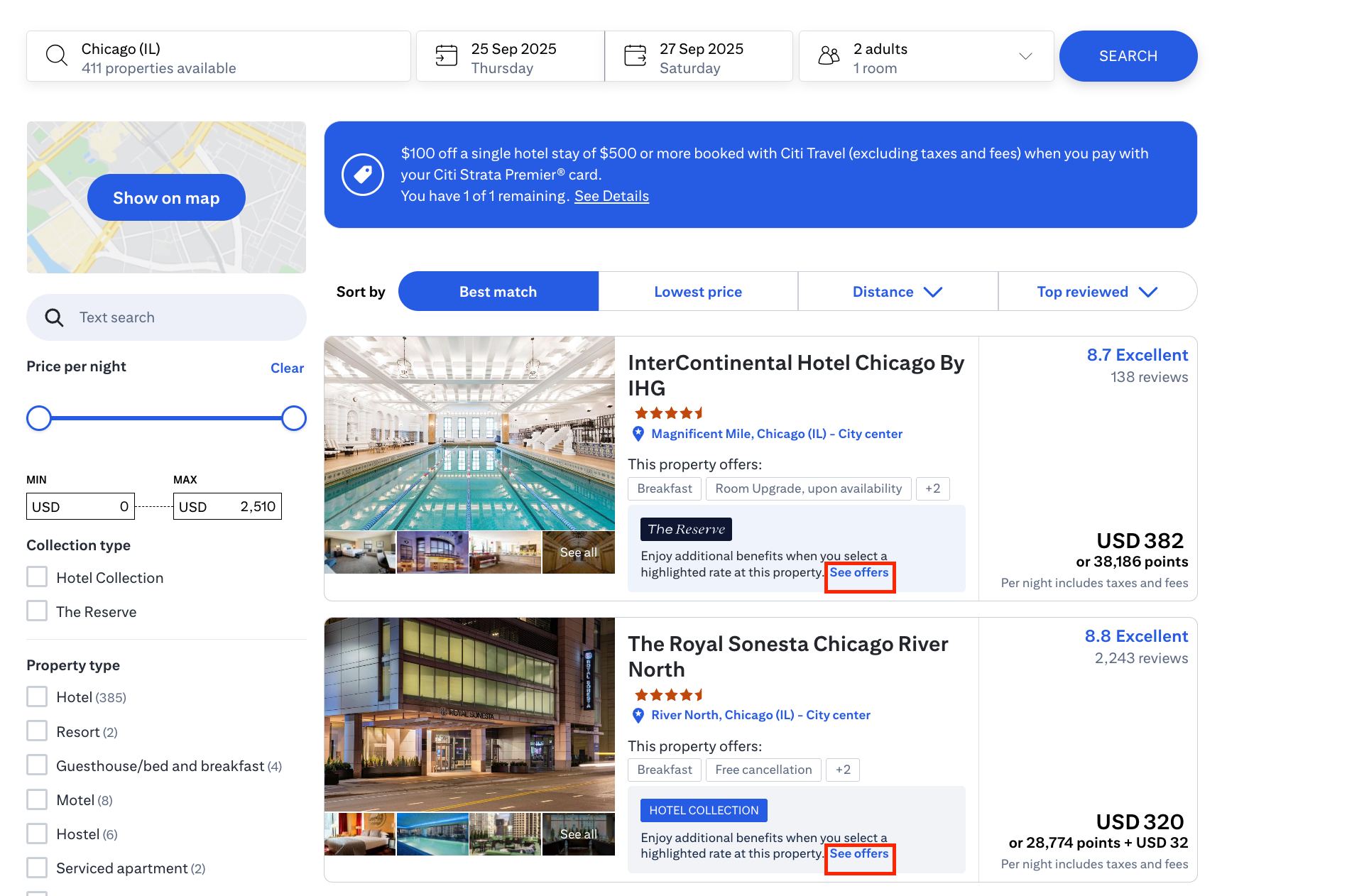Click Room Upgrade, upon availability tag
The width and height of the screenshot is (1369, 896).
[x=809, y=488]
